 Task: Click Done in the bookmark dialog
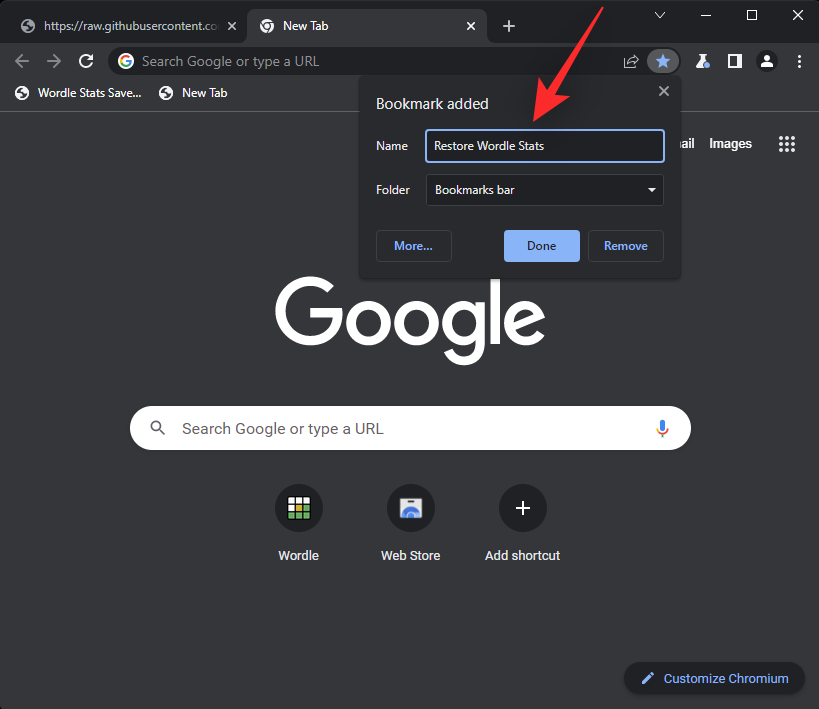pos(541,246)
